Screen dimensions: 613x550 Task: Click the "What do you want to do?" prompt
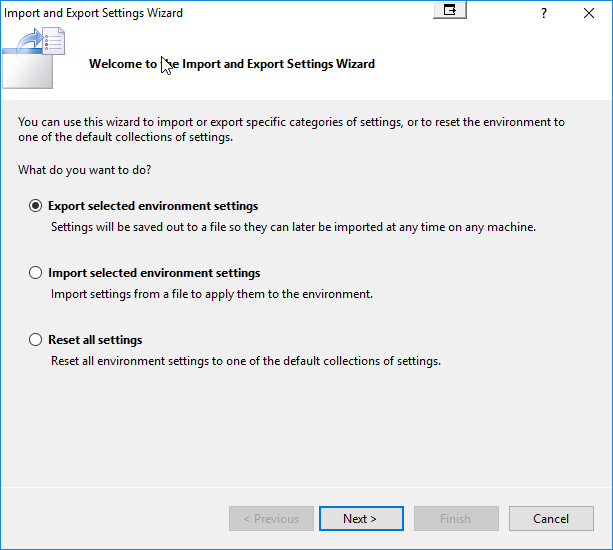(x=84, y=170)
